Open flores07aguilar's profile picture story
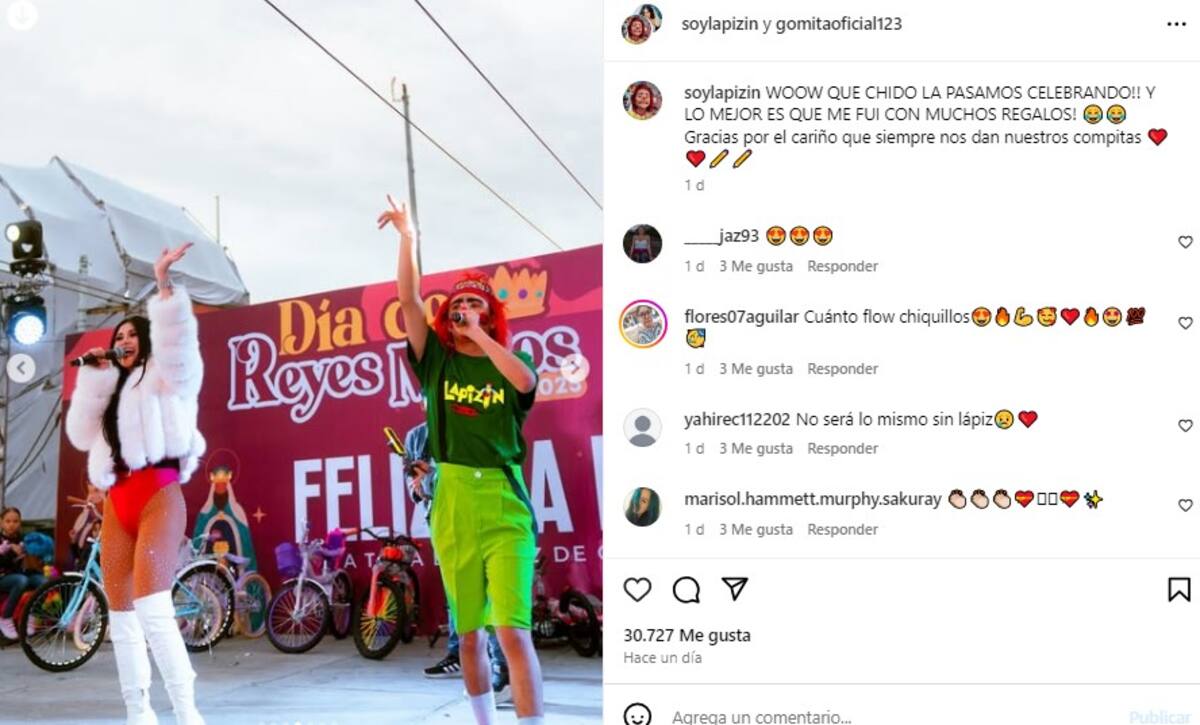 coord(643,323)
